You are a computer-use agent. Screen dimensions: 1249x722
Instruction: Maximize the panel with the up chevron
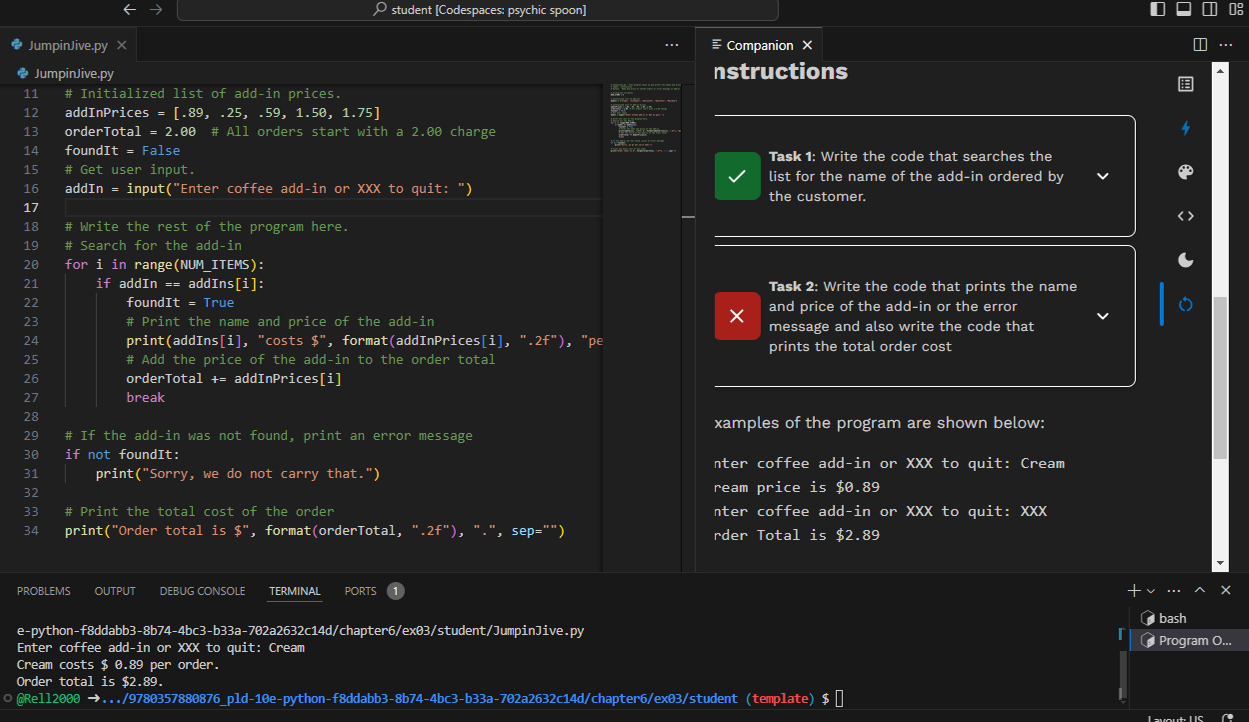tap(1200, 591)
